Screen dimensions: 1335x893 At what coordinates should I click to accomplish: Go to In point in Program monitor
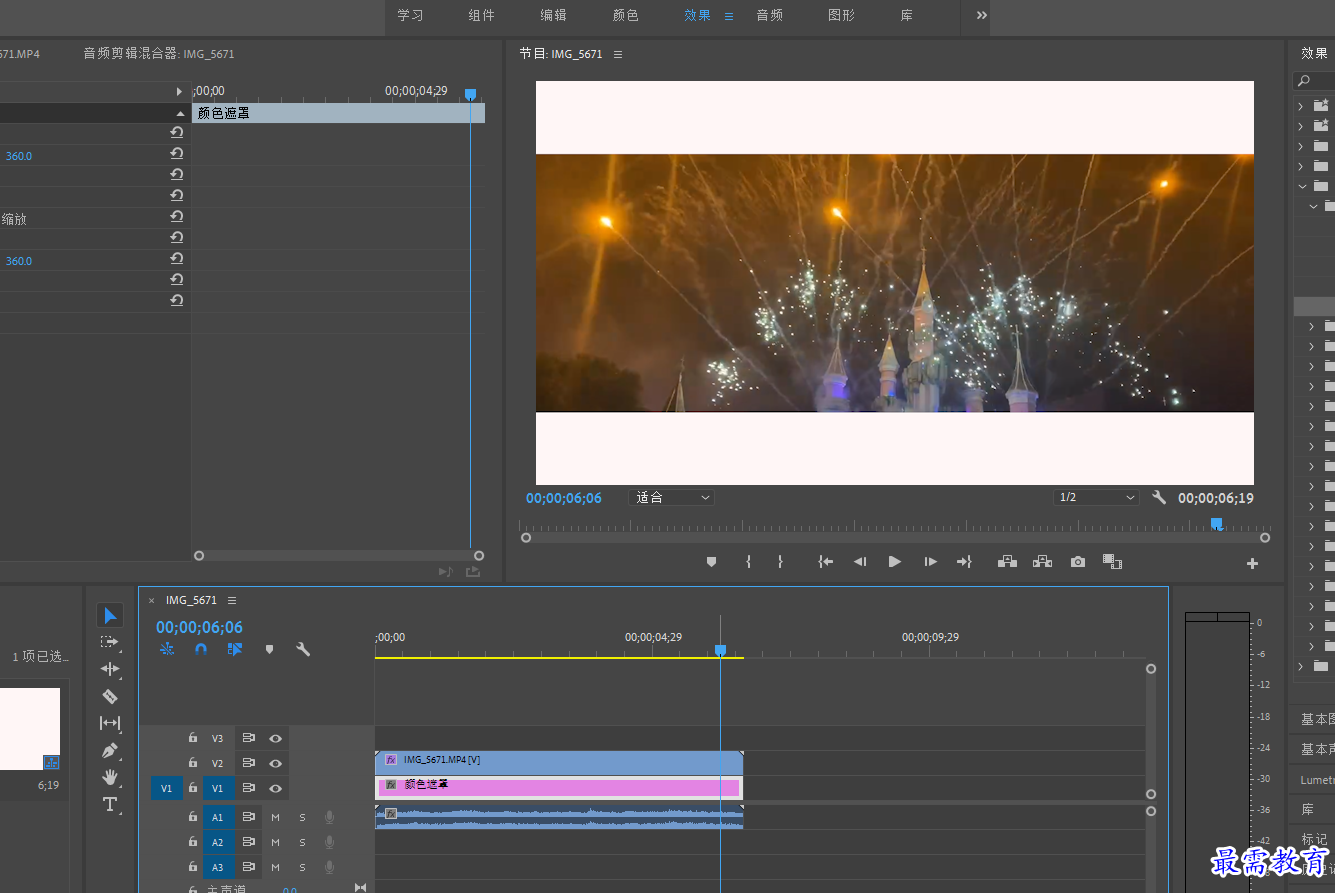coord(825,562)
